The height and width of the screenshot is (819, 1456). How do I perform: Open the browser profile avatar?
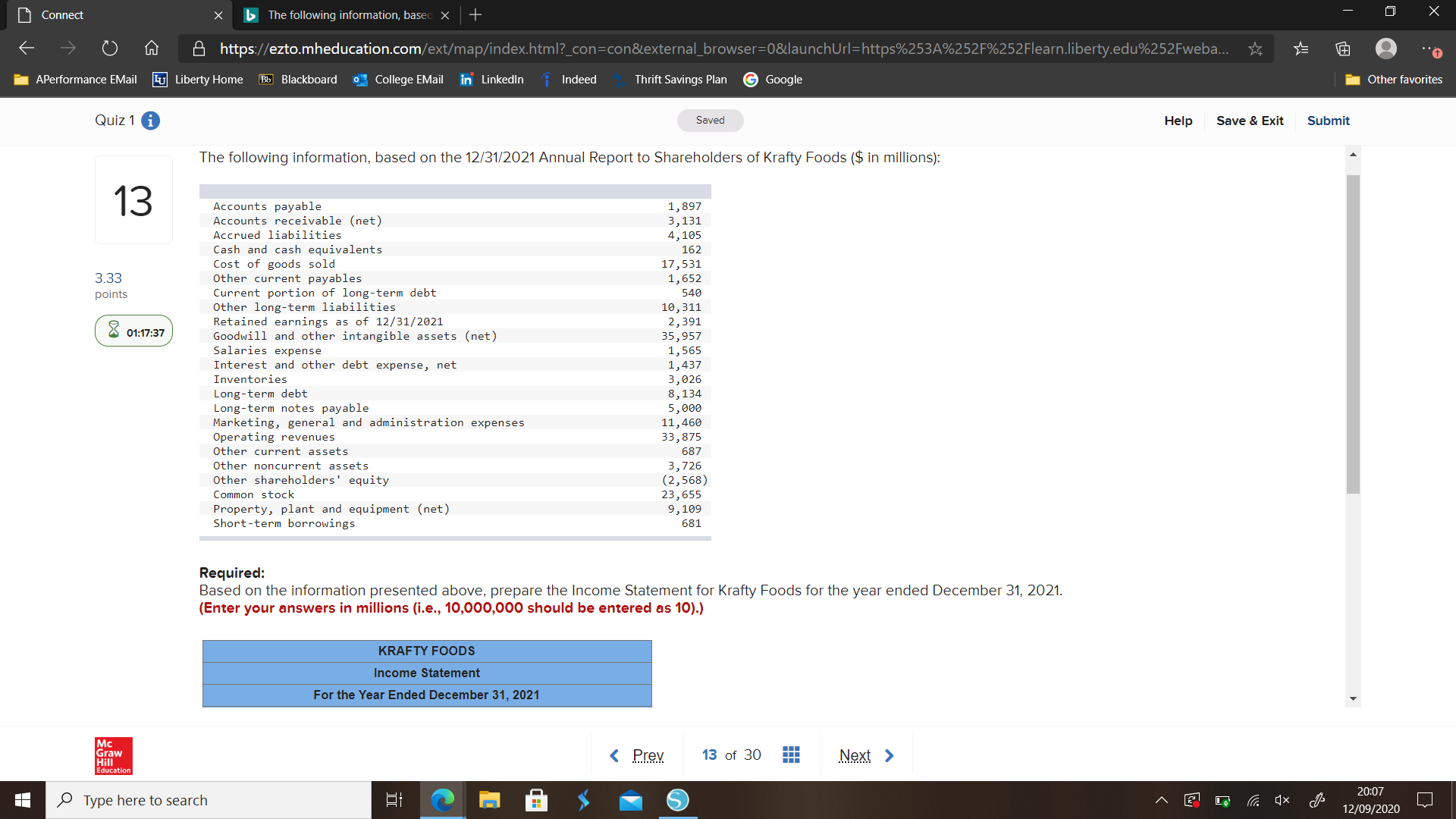[1385, 49]
